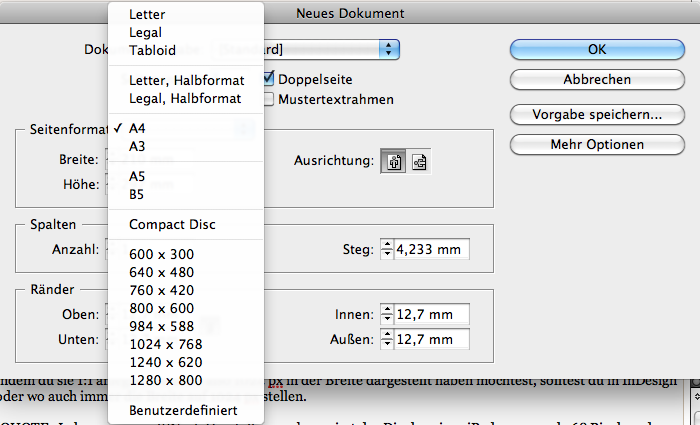
Task: Click Mehr Optionen button
Action: pyautogui.click(x=597, y=145)
